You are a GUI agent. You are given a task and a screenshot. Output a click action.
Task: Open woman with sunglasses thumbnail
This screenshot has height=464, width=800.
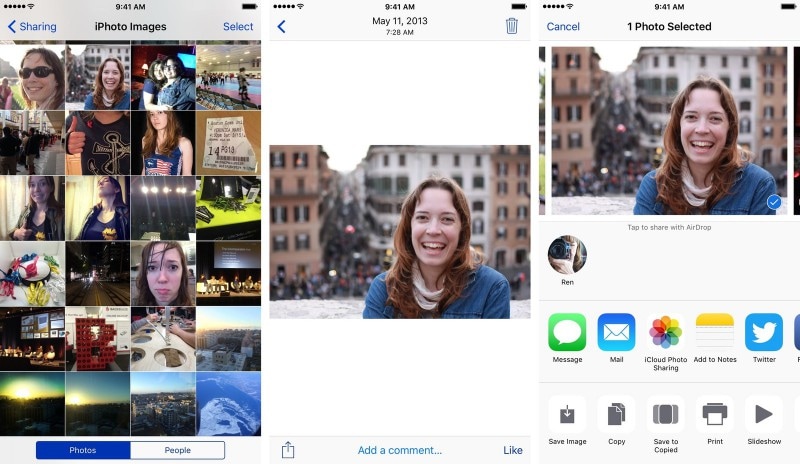coord(32,77)
